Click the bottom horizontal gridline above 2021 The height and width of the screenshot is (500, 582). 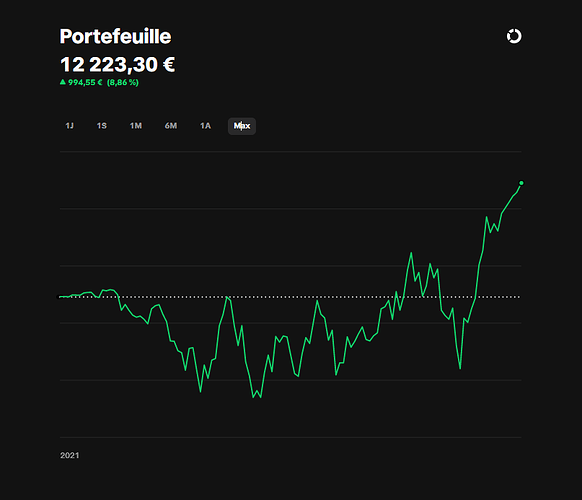point(291,437)
